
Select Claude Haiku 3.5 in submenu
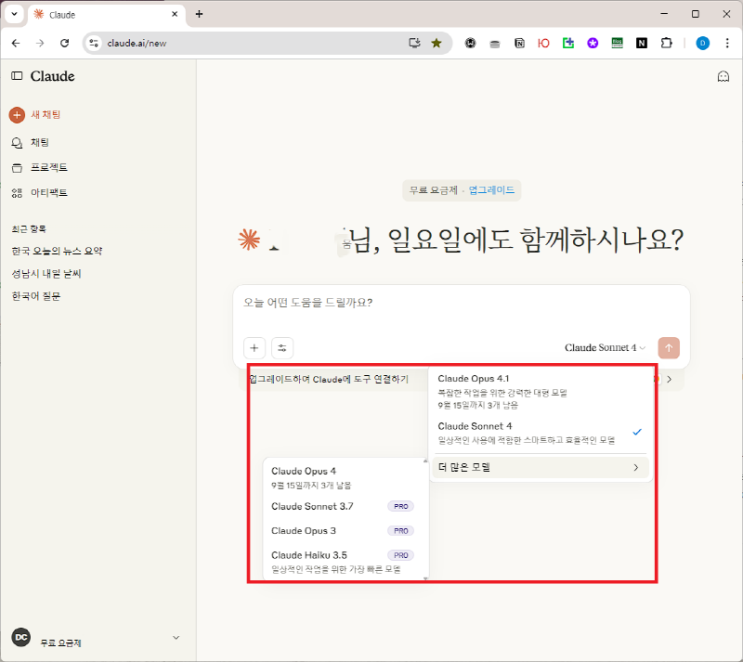click(x=345, y=562)
